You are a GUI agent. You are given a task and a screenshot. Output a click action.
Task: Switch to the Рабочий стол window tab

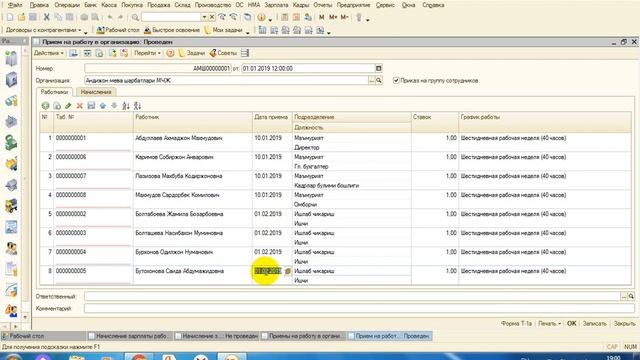[43, 336]
